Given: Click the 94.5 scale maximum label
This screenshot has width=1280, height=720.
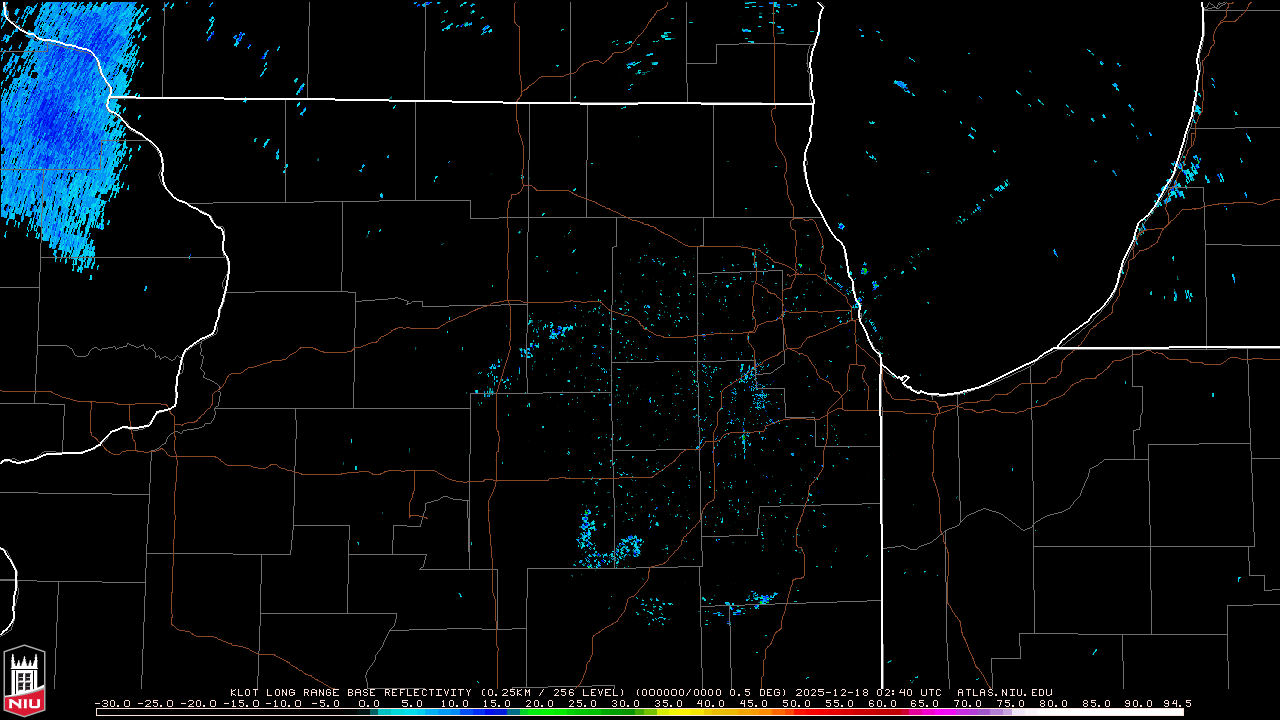Looking at the screenshot, I should coord(1177,703).
